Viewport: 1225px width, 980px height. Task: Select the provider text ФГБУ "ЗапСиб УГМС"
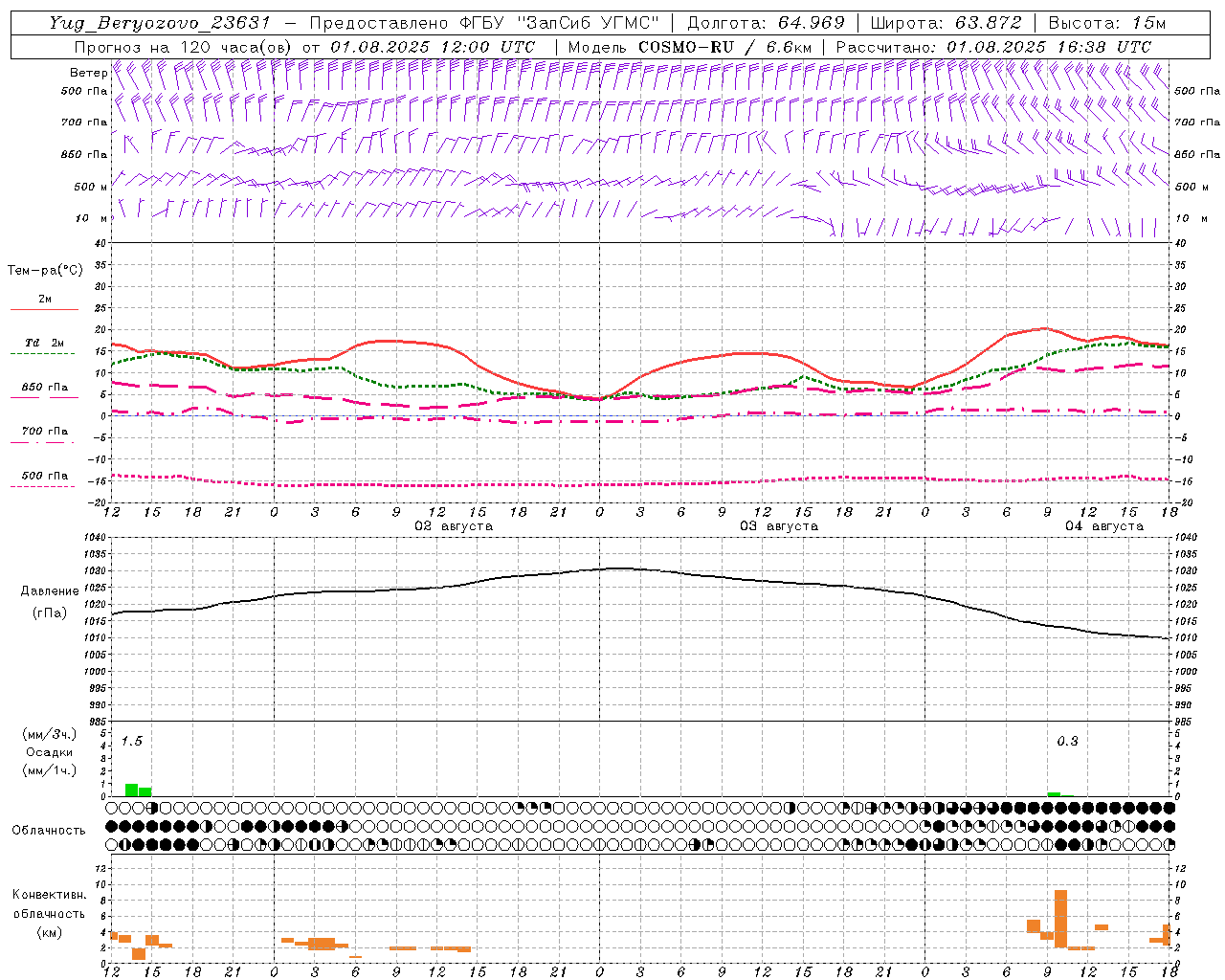562,23
